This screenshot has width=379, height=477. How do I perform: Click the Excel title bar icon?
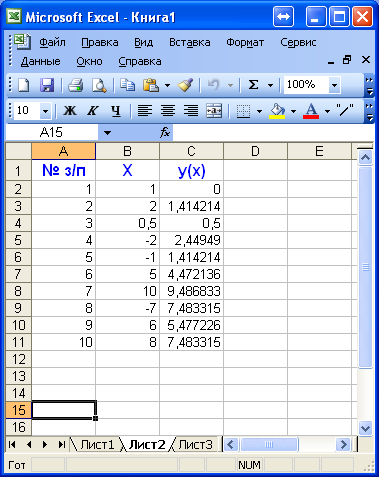[x=14, y=17]
